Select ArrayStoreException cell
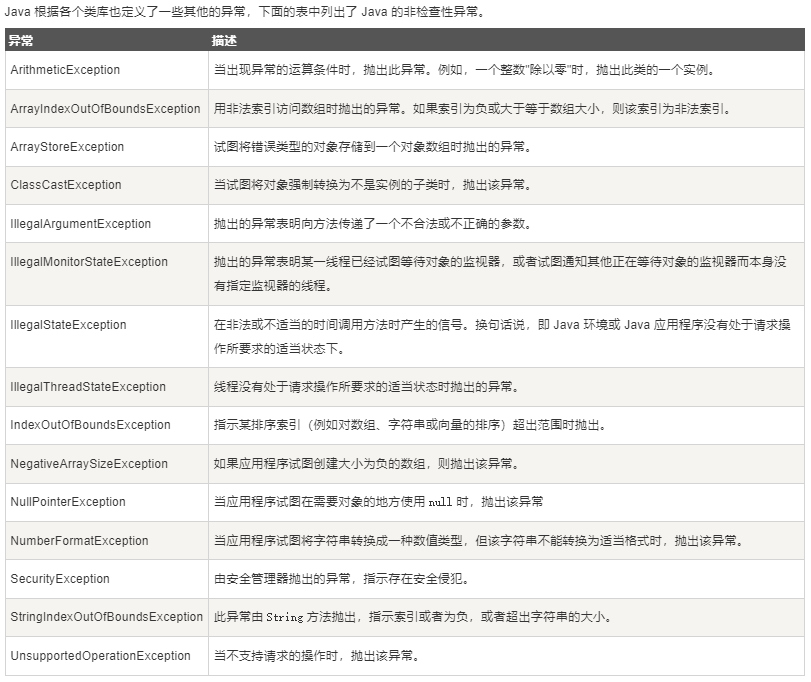This screenshot has height=682, width=811. click(x=107, y=147)
